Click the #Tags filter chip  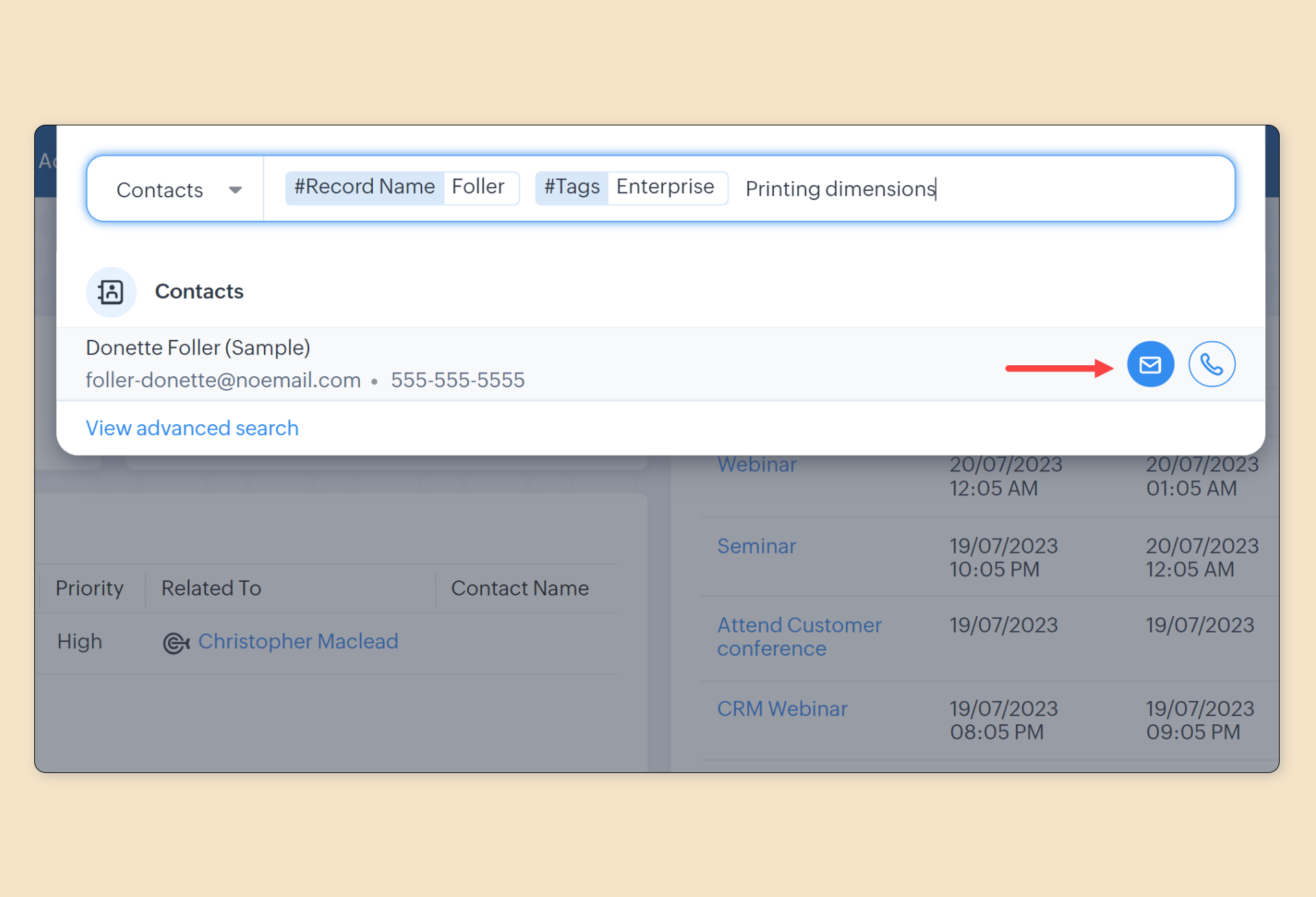(572, 187)
